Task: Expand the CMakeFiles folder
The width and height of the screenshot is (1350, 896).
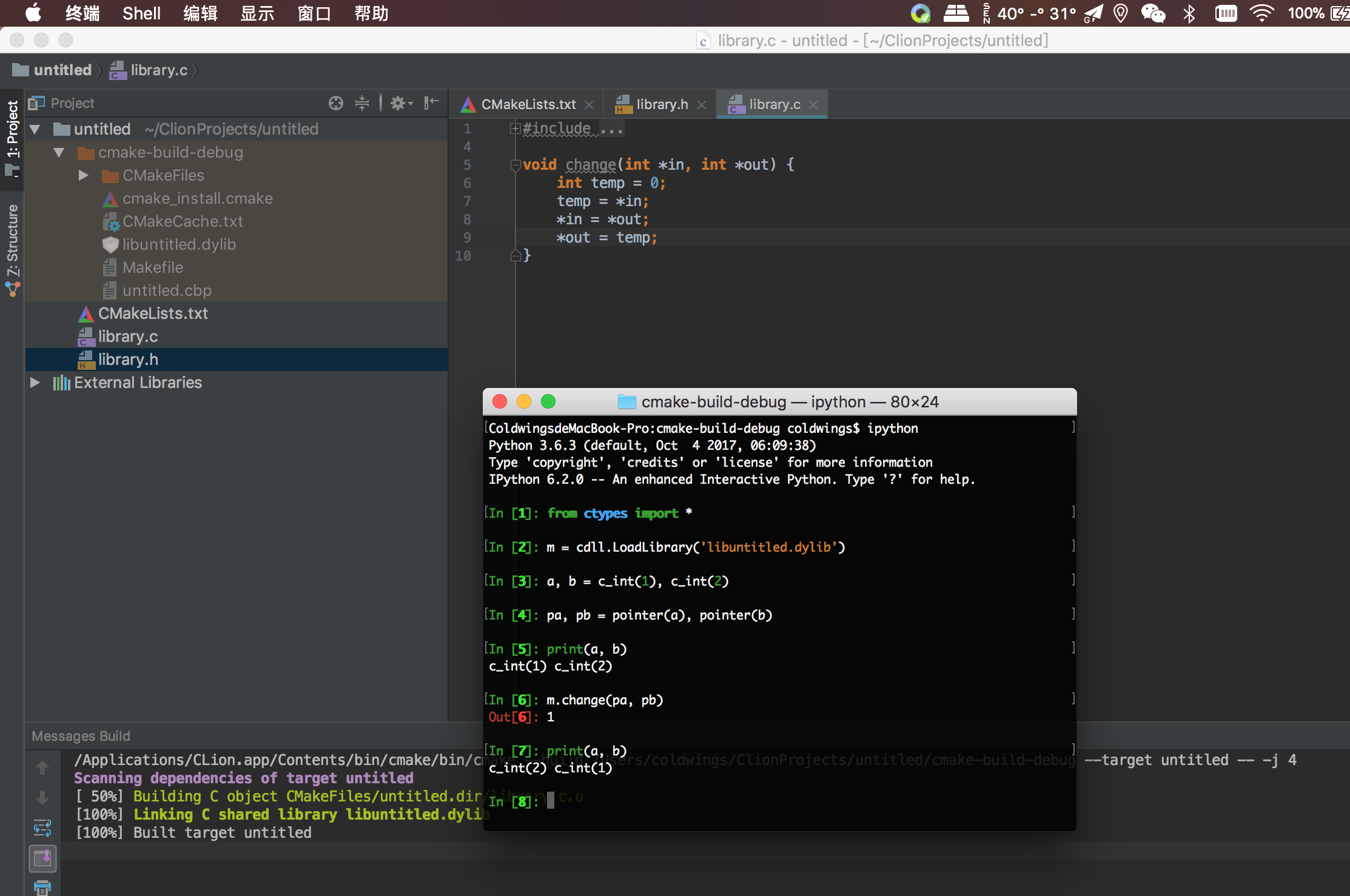Action: pos(84,176)
